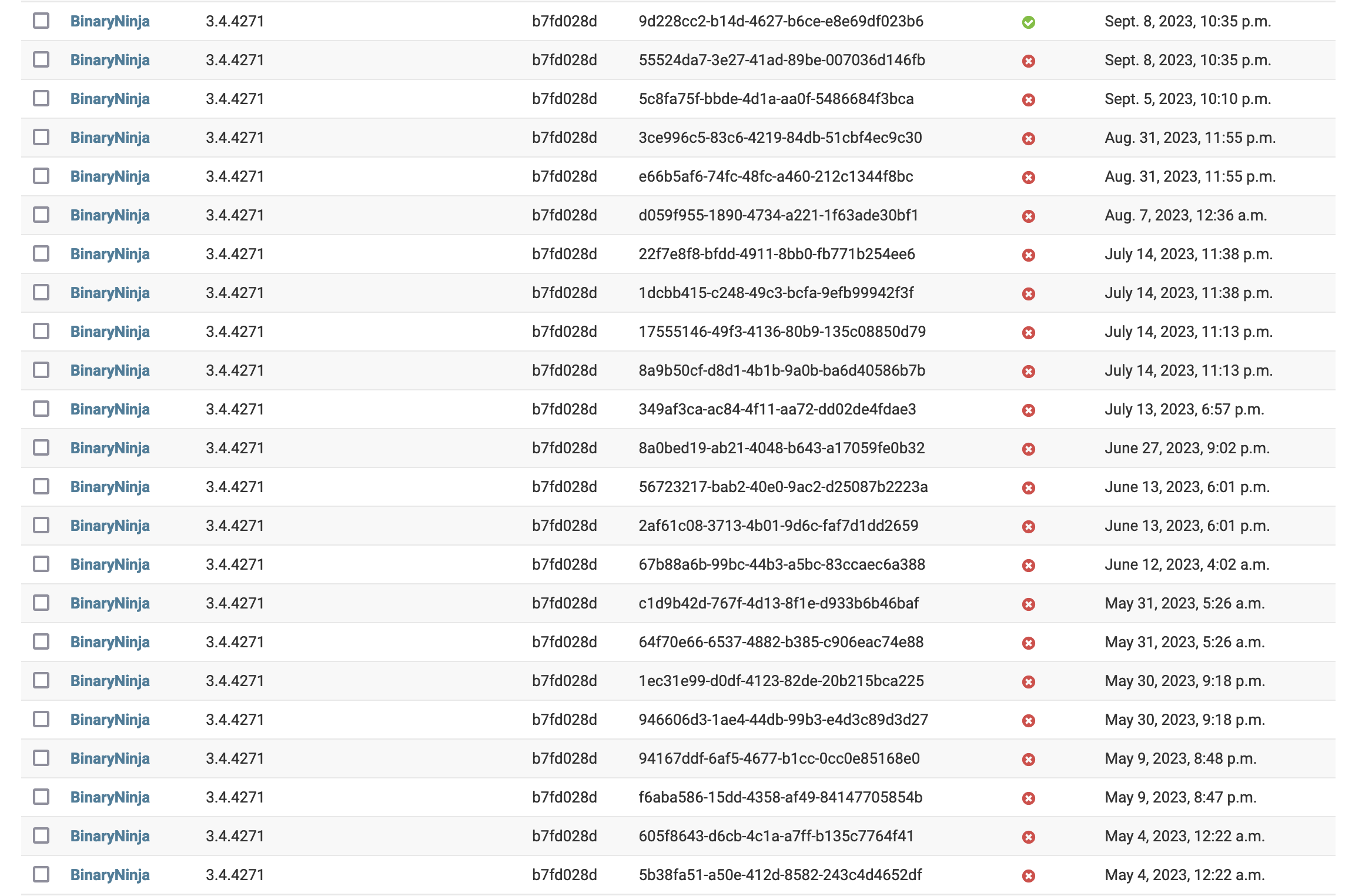Tick the checkbox on the July 13 row
1352x896 pixels.
[40, 409]
